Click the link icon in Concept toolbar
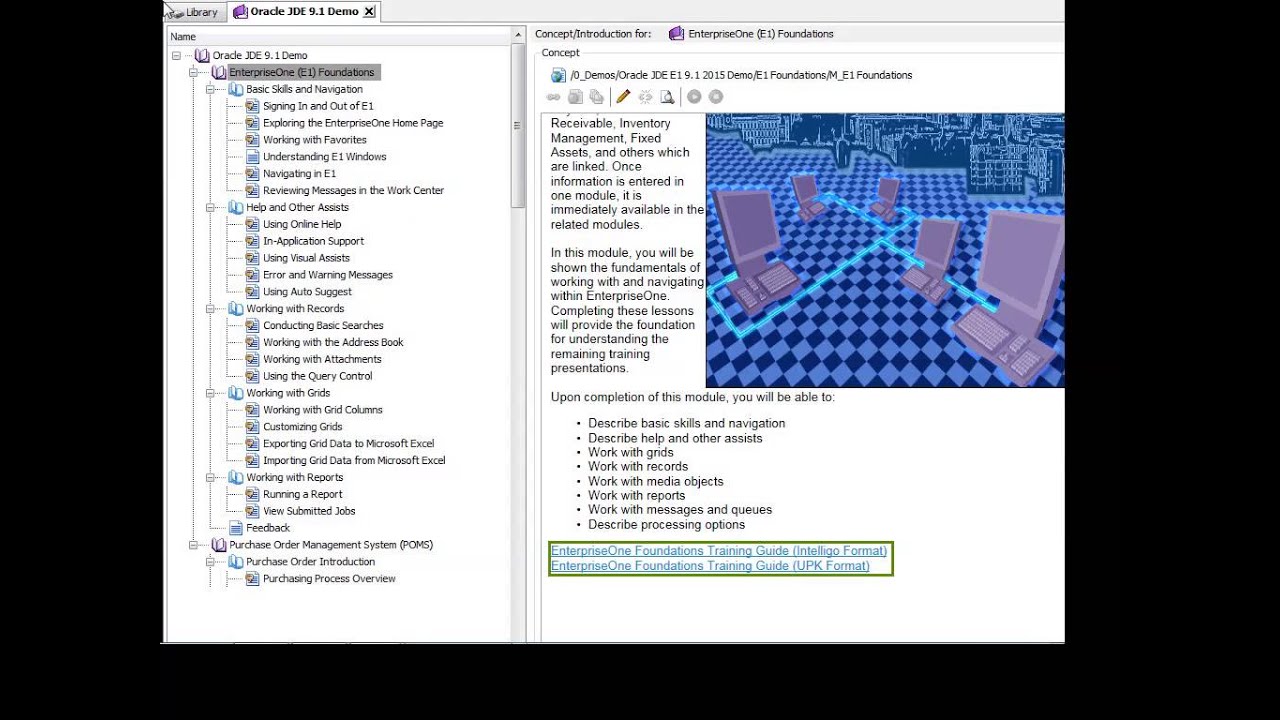 [x=554, y=97]
